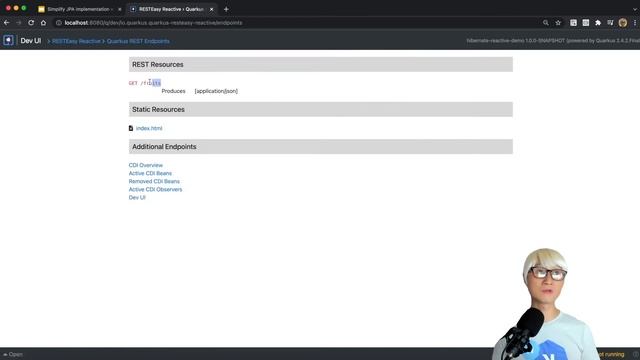Open the Extensions puzzle-piece icon
Screen dimensions: 640x360
pyautogui.click(x=598, y=23)
